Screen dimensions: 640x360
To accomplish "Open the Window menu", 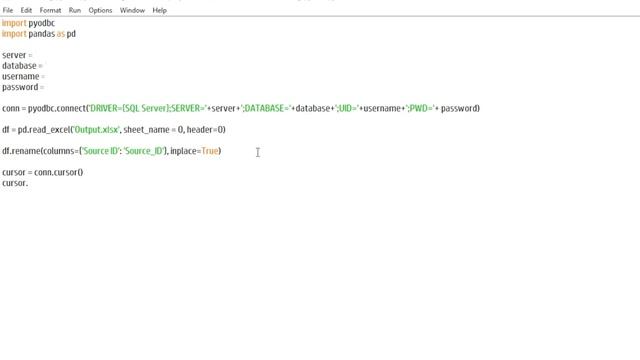I will 132,10.
